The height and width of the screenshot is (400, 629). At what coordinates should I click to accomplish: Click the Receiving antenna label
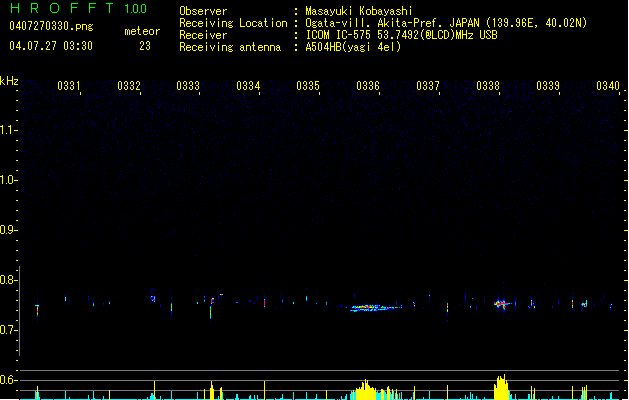(230, 47)
